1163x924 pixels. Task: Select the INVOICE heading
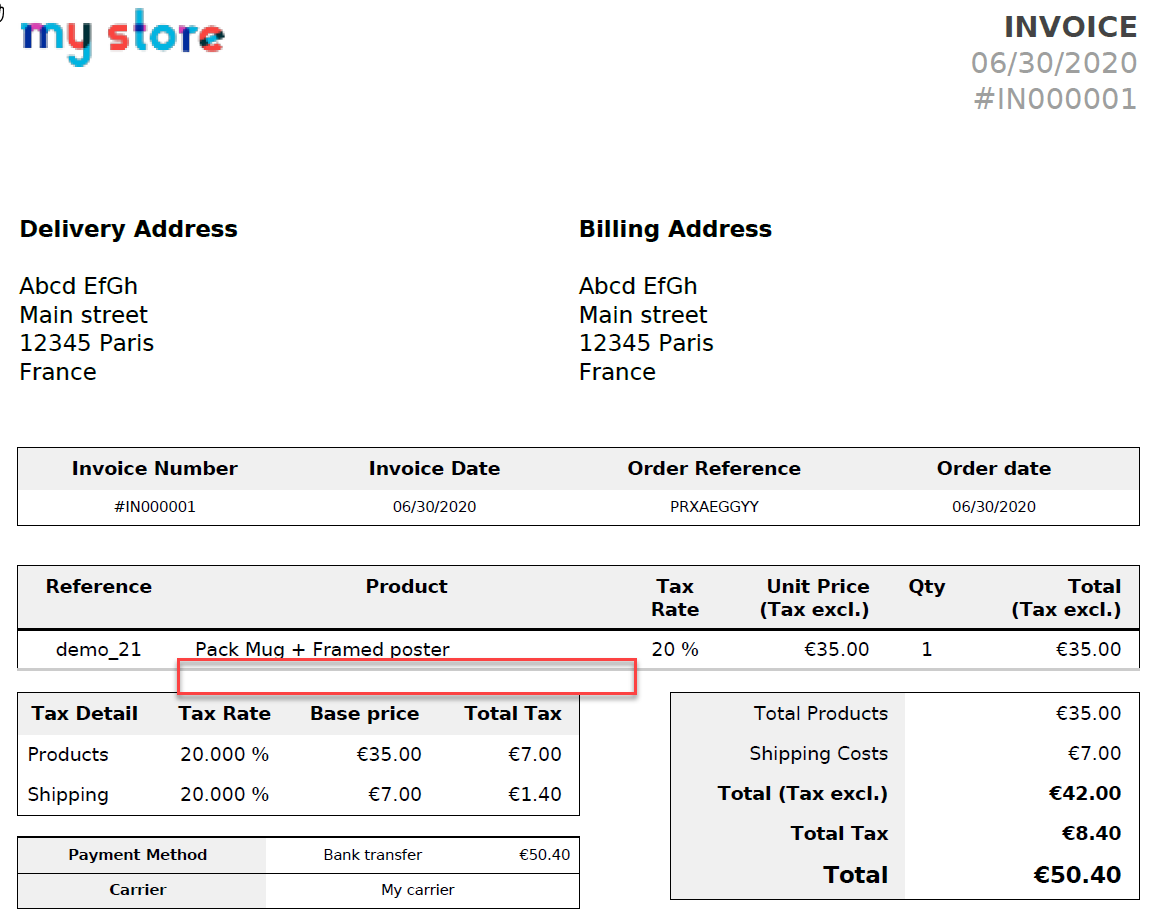coord(1070,27)
